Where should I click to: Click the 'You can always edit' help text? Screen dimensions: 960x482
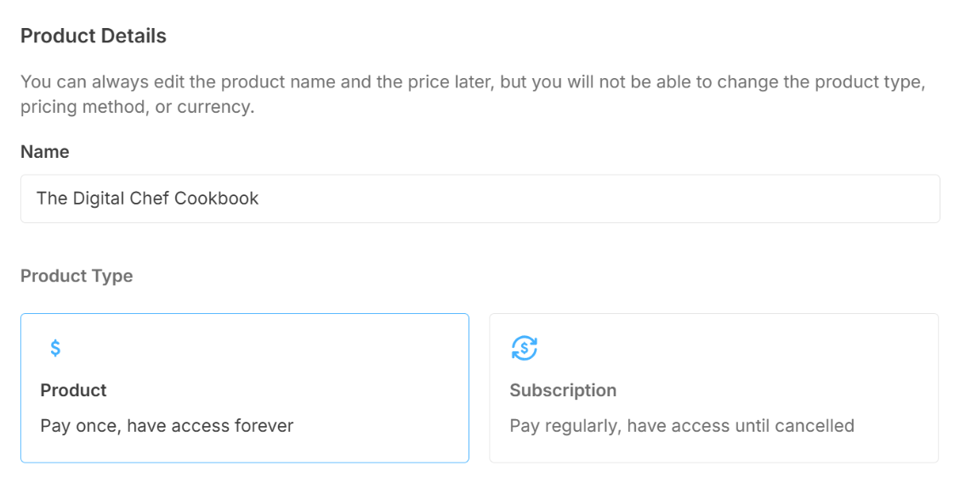tap(473, 94)
